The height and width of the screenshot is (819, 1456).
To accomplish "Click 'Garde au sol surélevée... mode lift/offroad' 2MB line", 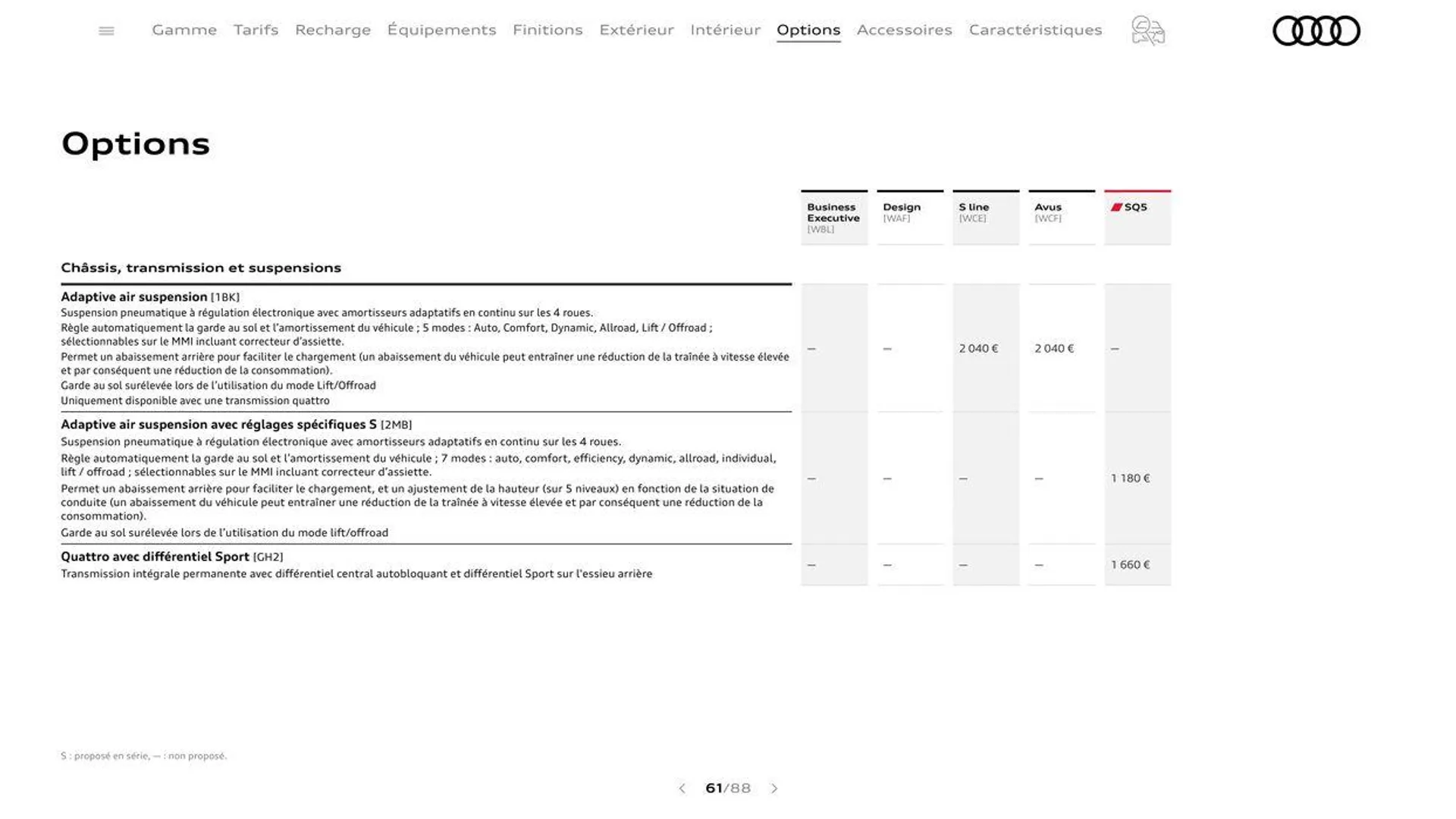I will point(224,533).
